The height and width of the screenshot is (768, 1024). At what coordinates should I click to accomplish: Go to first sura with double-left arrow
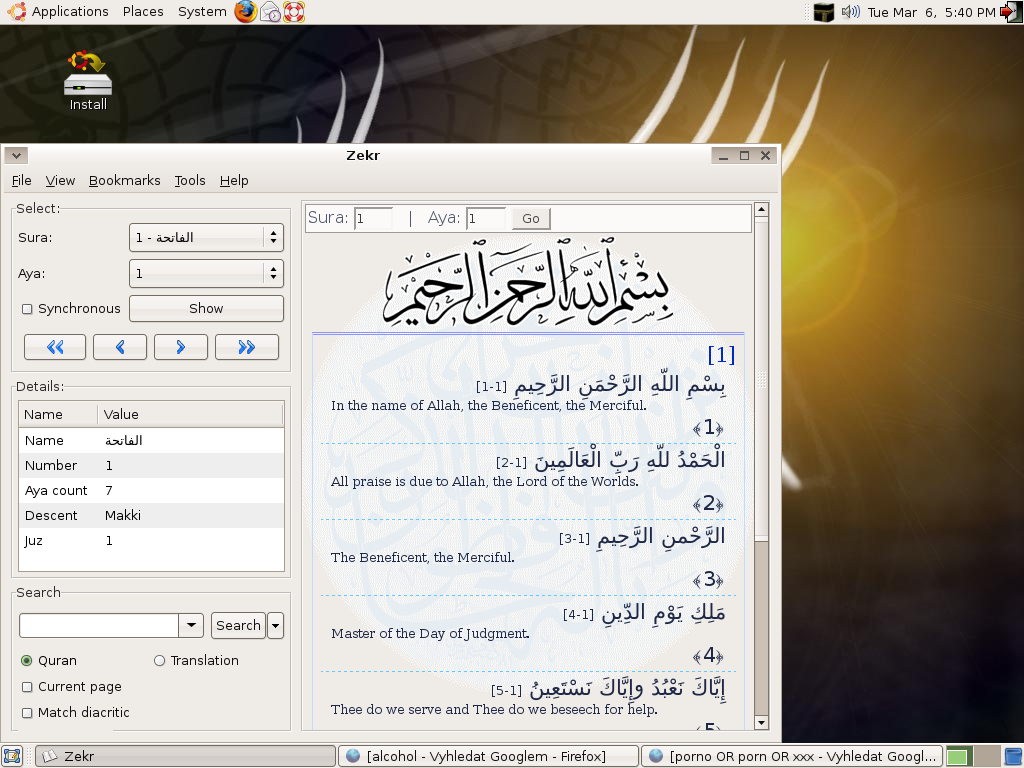click(x=55, y=347)
